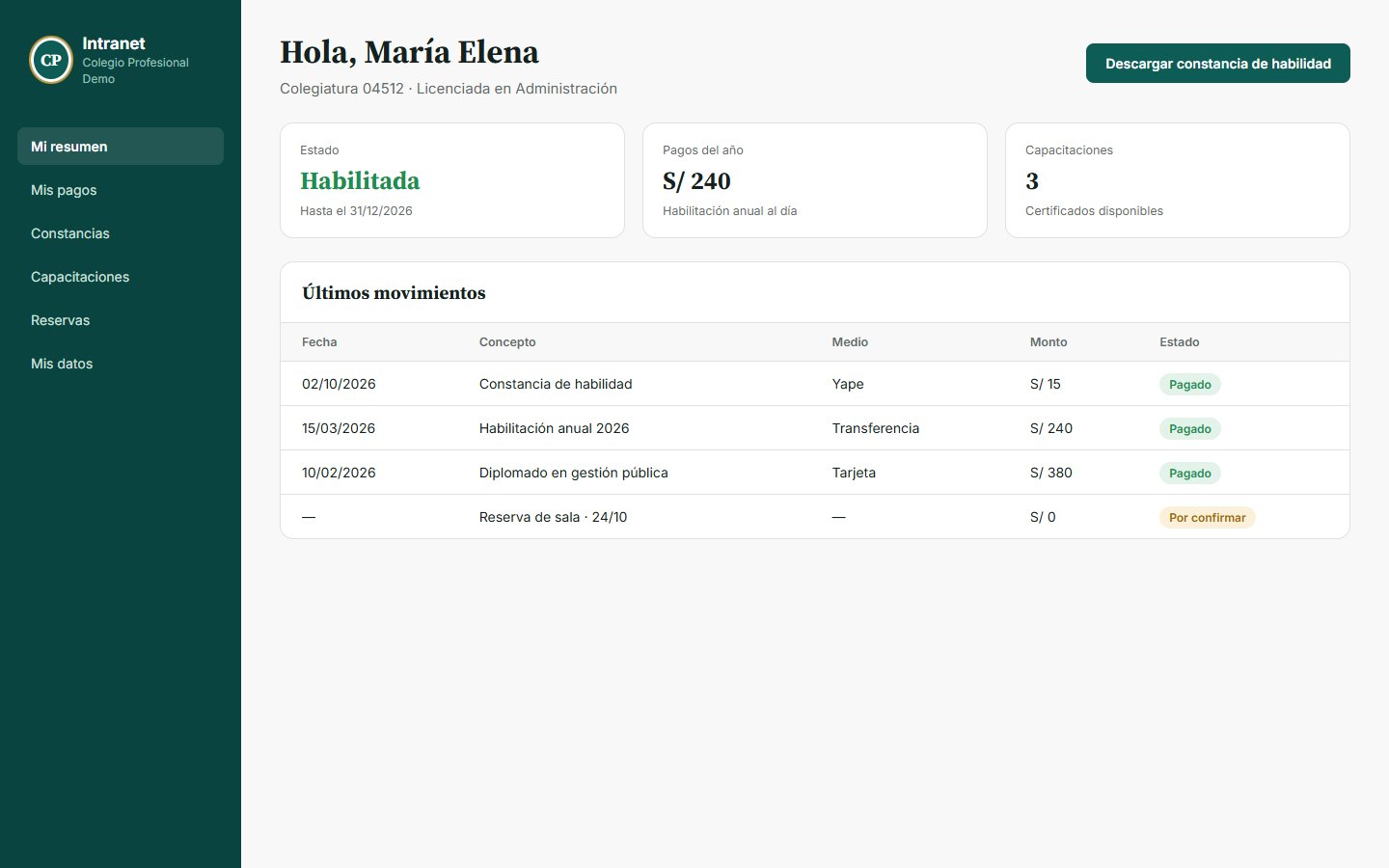This screenshot has width=1389, height=868.
Task: Click the Yape payment method cell
Action: point(848,384)
